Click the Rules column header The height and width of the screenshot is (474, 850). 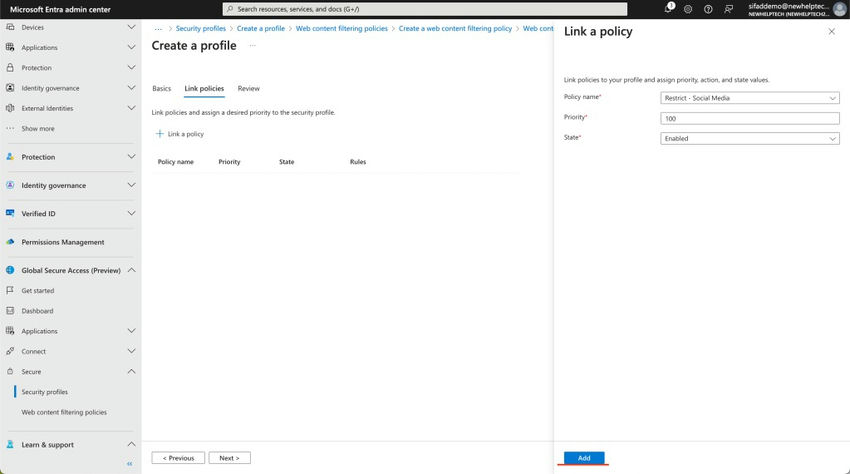[x=358, y=162]
